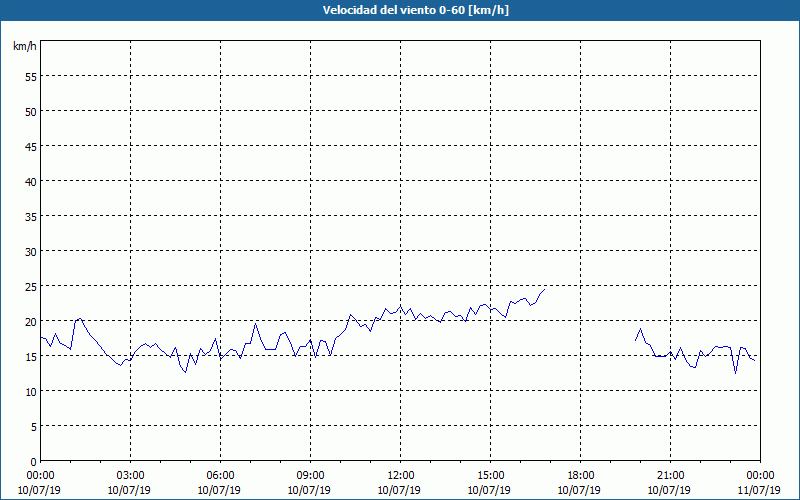Click the 10 value on the y-axis
Viewport: 800px width, 500px height.
coord(31,391)
